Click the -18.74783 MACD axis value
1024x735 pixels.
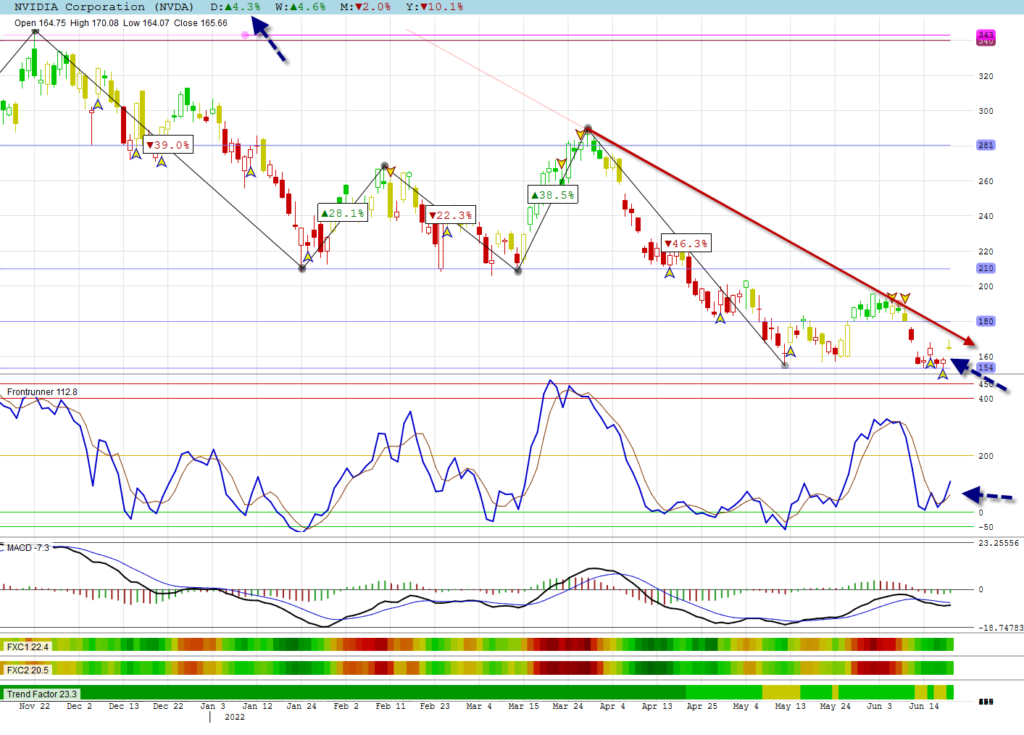(x=1000, y=628)
